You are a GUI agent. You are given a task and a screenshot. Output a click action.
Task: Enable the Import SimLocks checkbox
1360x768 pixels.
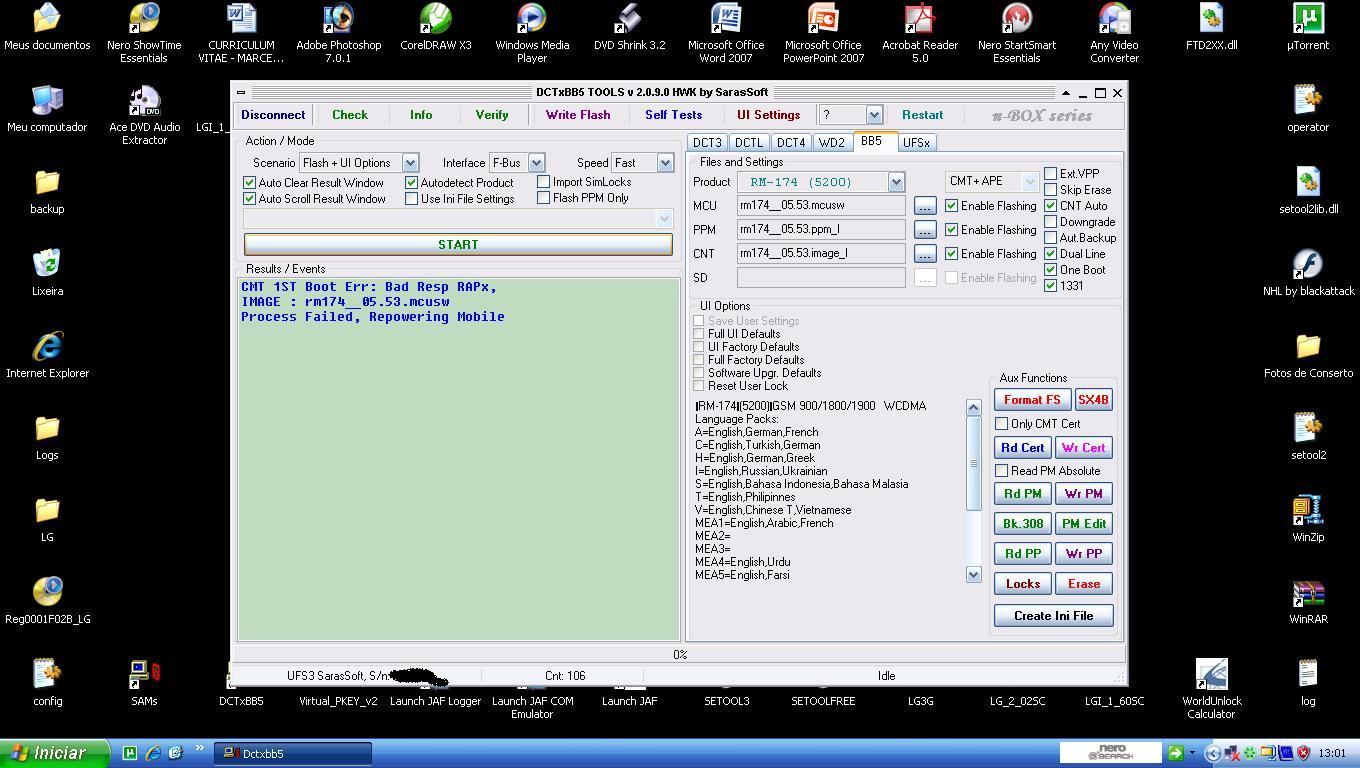tap(543, 182)
